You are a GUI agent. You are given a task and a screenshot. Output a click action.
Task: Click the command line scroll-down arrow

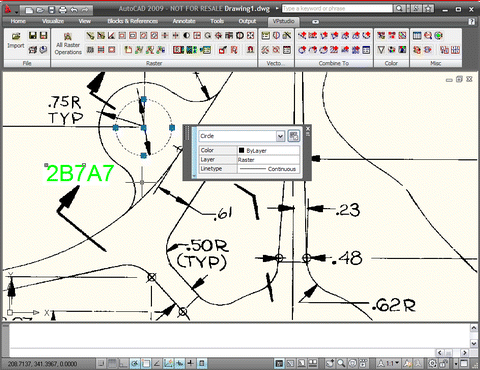coord(474,343)
